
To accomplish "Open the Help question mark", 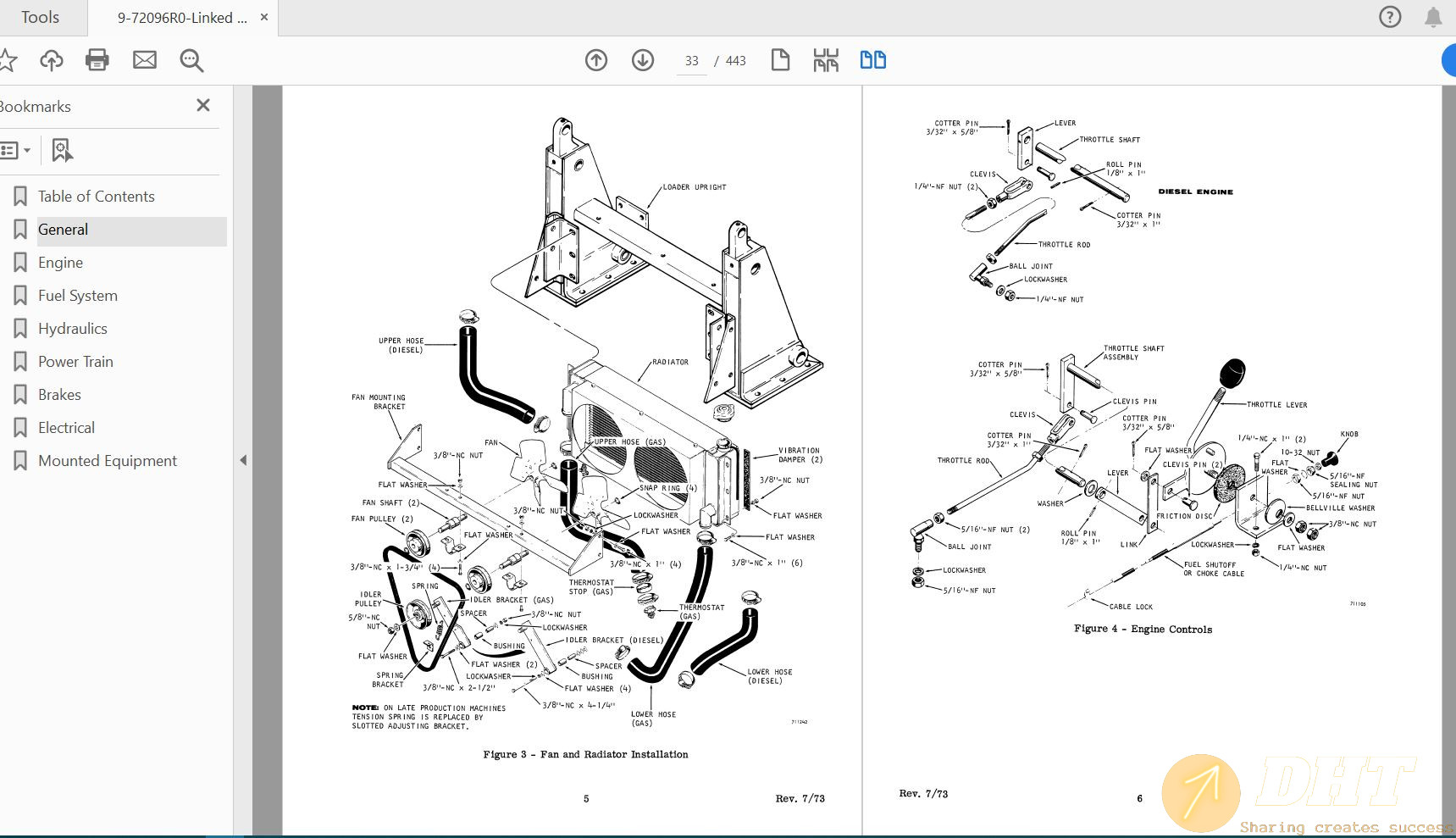I will [x=1389, y=16].
